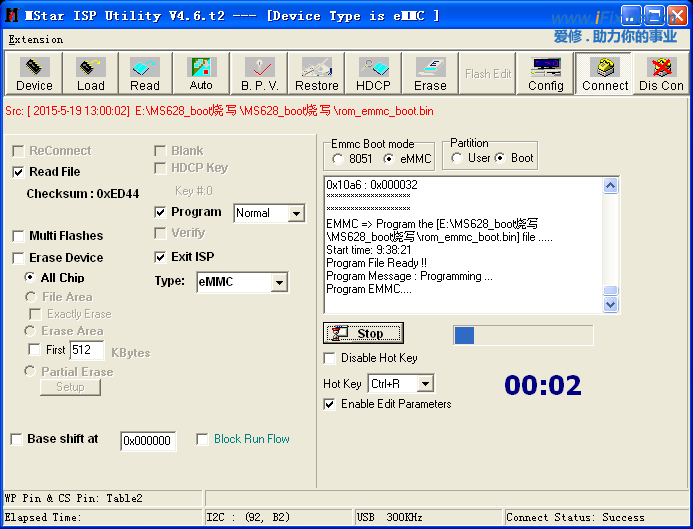
Task: Open the Load file tool
Action: coord(90,73)
